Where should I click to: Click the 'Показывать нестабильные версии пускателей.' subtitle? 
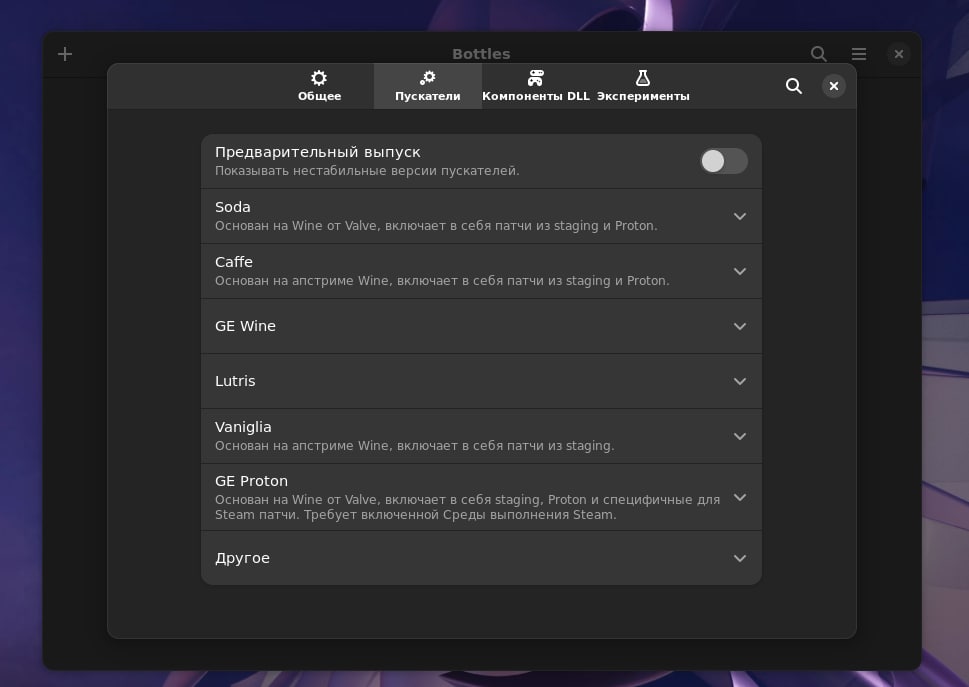367,171
